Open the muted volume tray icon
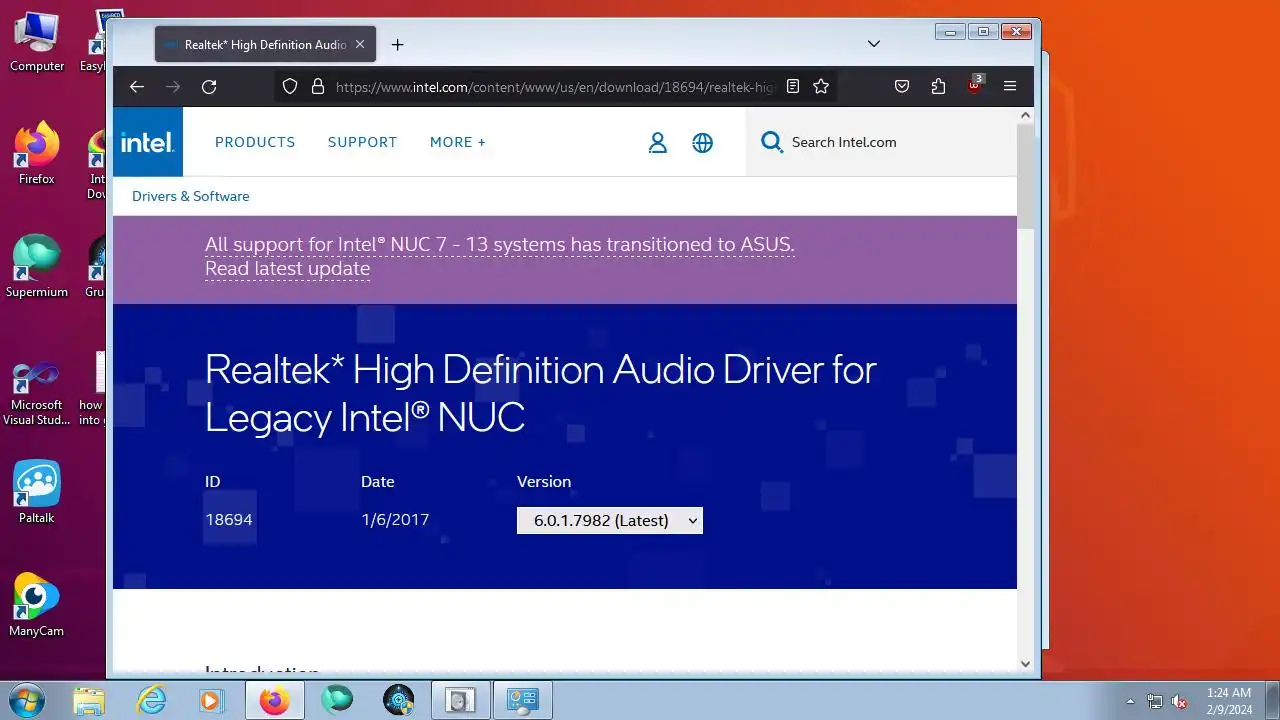This screenshot has width=1280, height=720. tap(1179, 701)
